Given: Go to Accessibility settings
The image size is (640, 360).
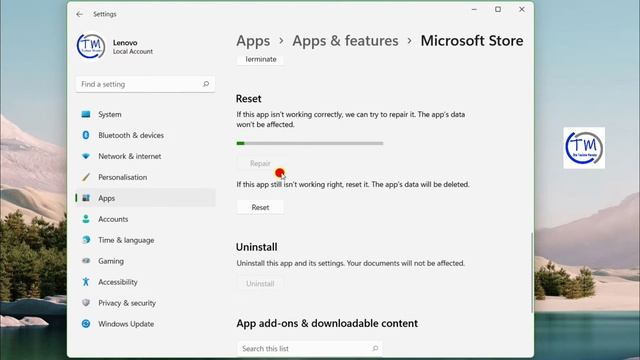Looking at the screenshot, I should click(145, 282).
